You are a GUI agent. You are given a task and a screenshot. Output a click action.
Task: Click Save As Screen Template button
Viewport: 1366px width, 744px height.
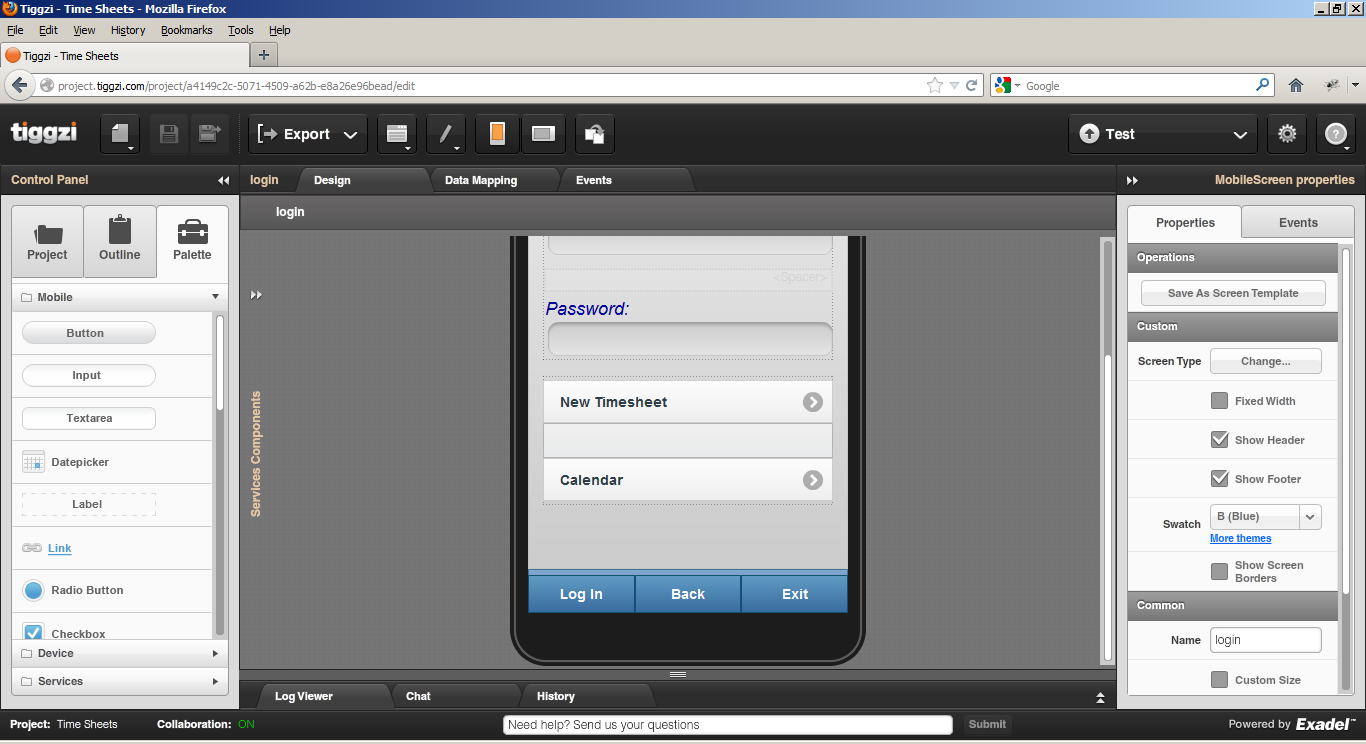1233,293
